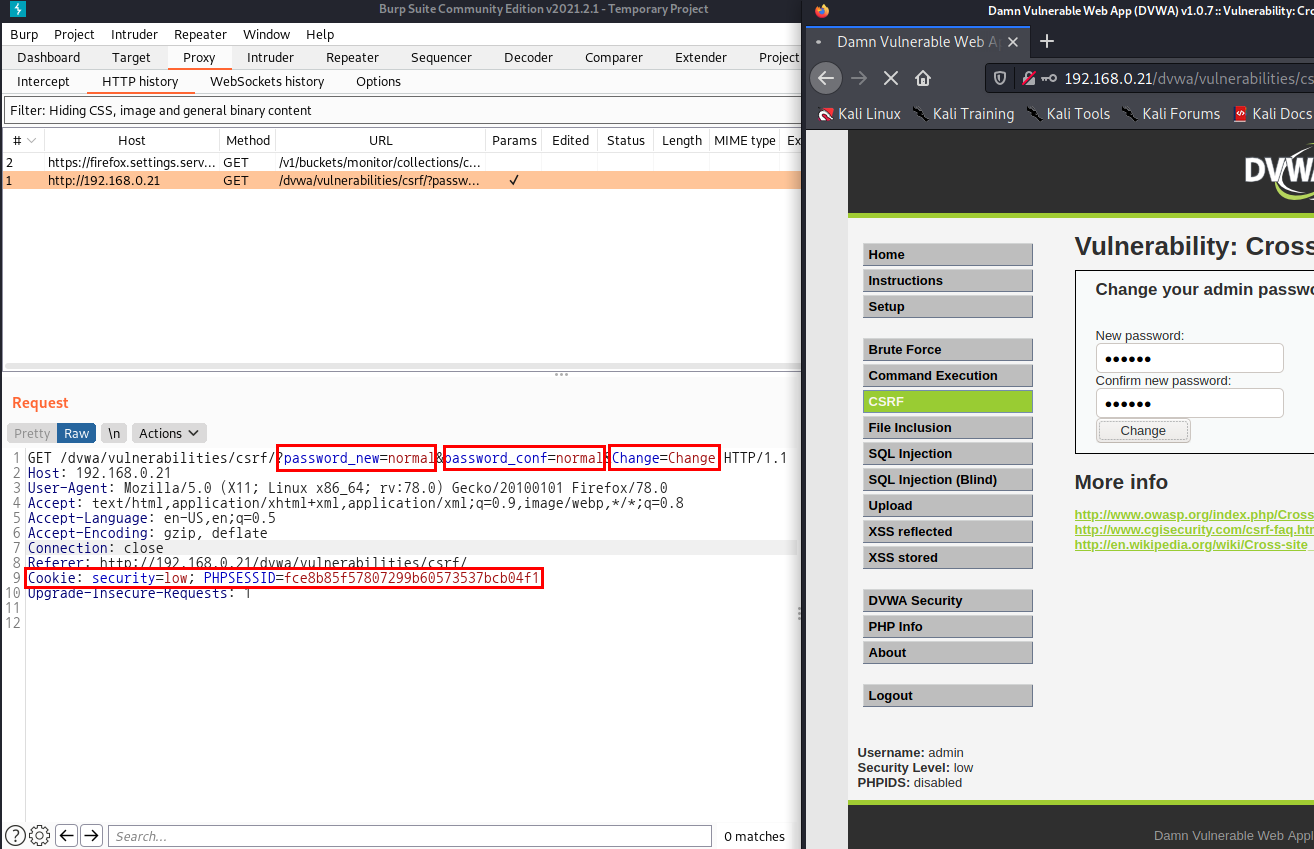Switch request view to Raw
Viewport: 1314px width, 849px height.
pyautogui.click(x=77, y=433)
